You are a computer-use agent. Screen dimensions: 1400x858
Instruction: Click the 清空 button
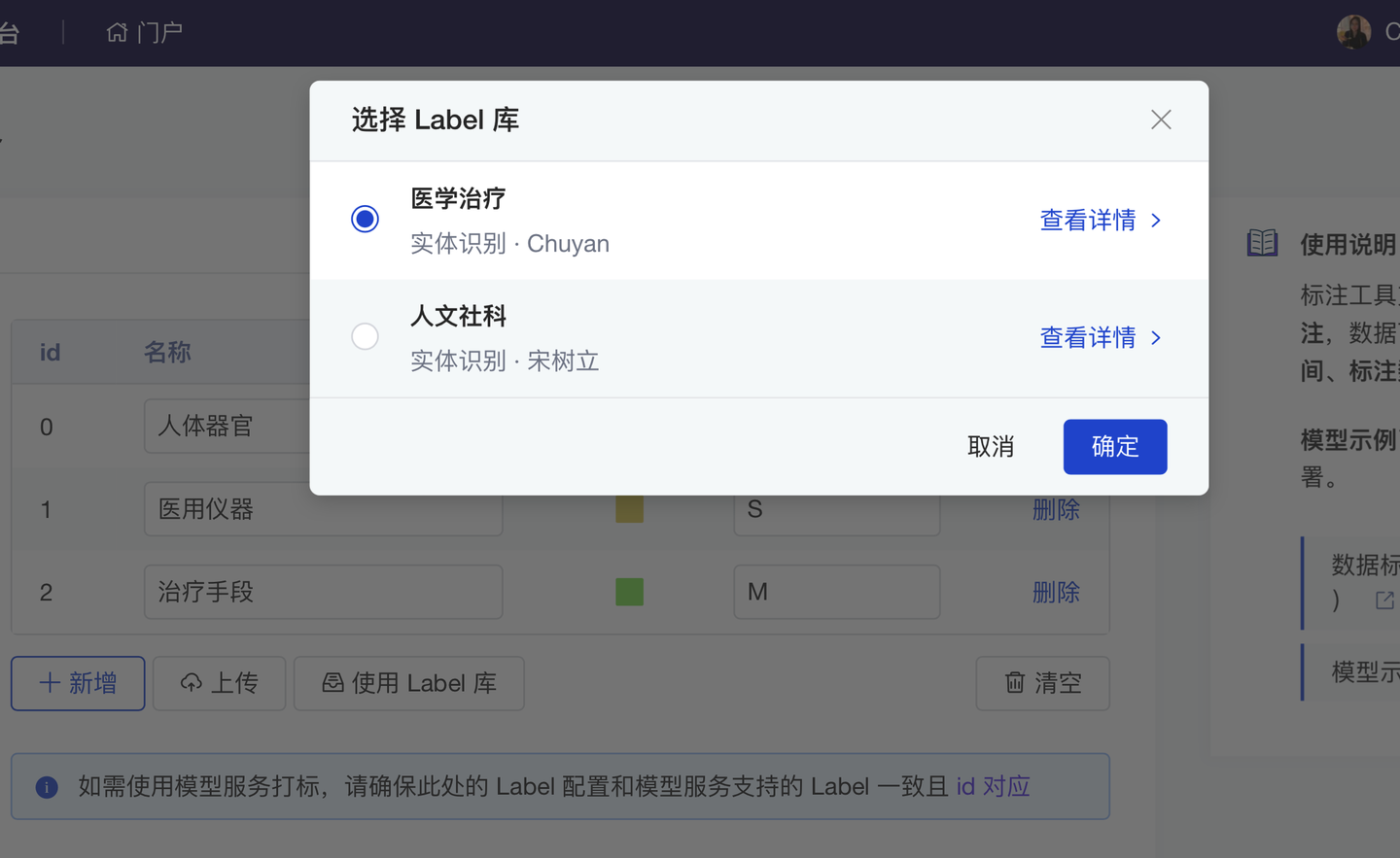point(1042,683)
